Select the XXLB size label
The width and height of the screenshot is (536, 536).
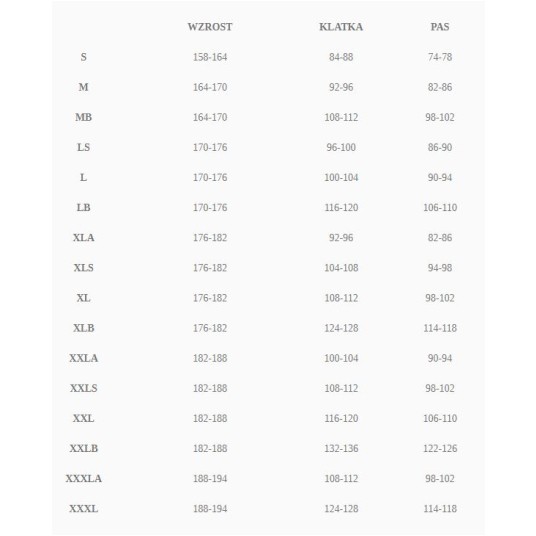coord(83,448)
